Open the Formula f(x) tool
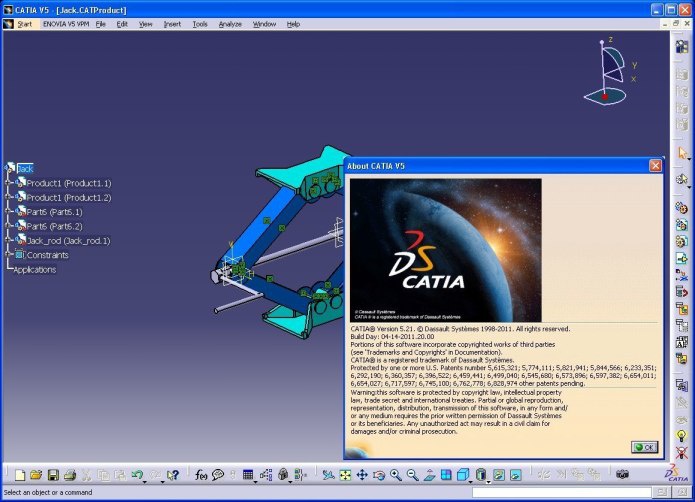695x502 pixels. 201,475
